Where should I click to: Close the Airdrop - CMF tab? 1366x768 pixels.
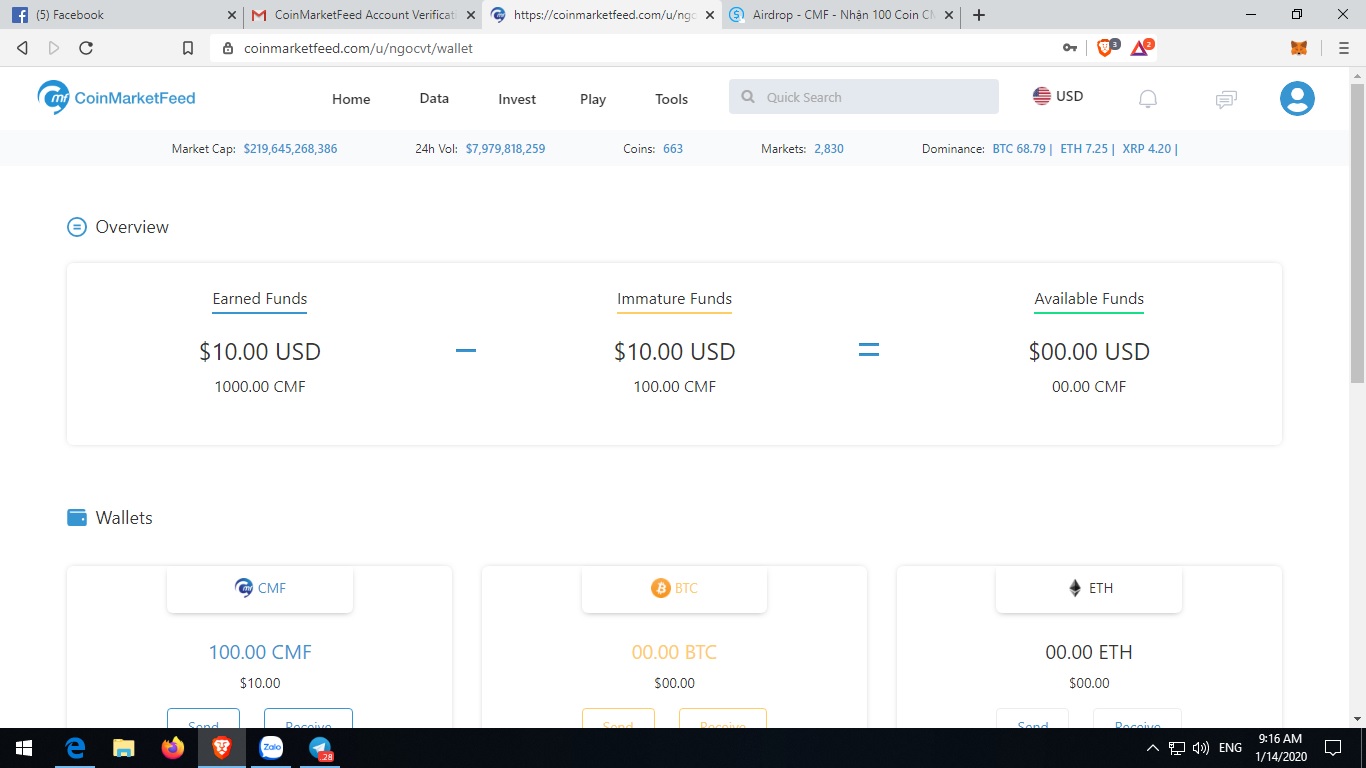pyautogui.click(x=948, y=15)
